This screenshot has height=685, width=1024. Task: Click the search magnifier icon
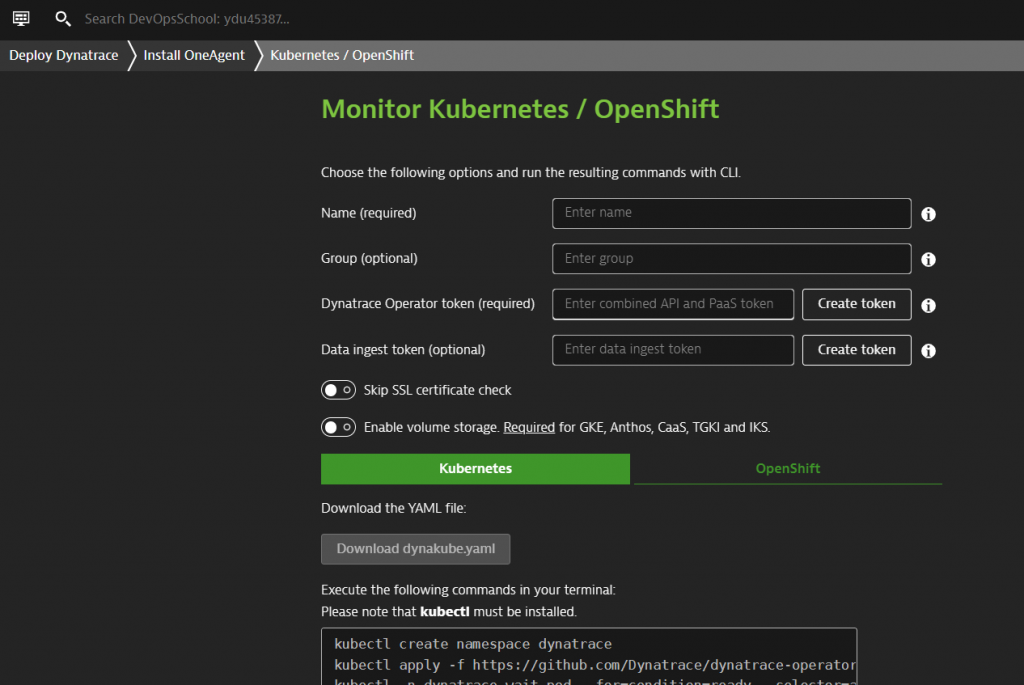tap(63, 19)
